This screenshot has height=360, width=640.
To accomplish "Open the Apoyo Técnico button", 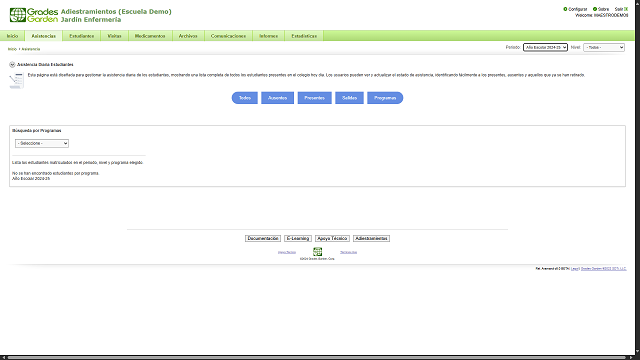I will pos(332,238).
